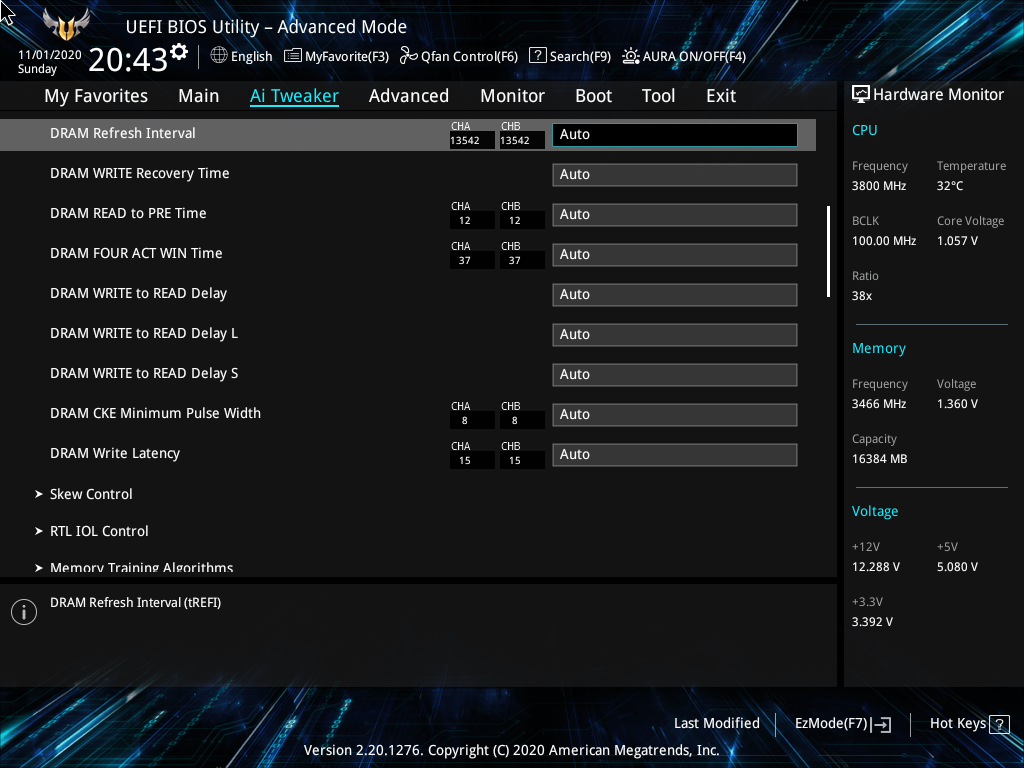Click the settings list scrollbar
Image resolution: width=1024 pixels, height=768 pixels.
pyautogui.click(x=828, y=252)
